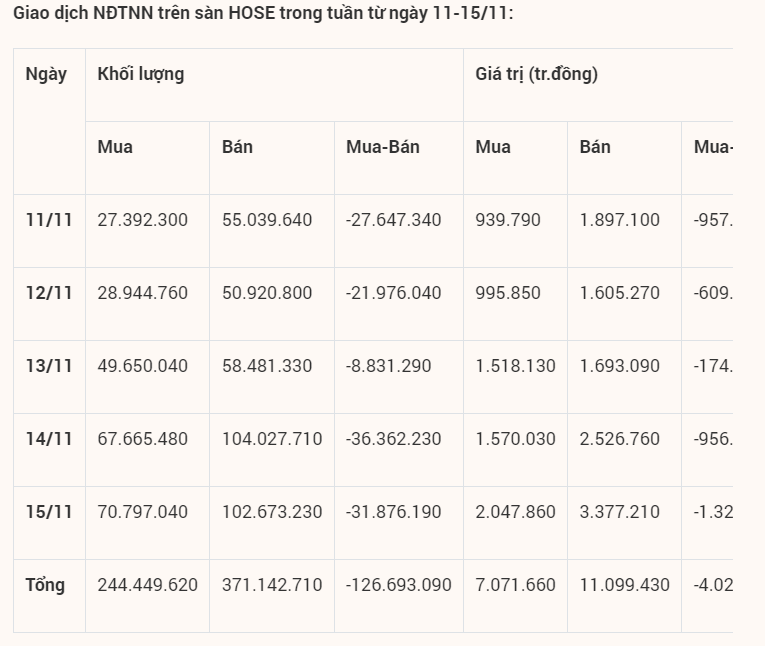Click the Khối lượng header cell
765x646 pixels.
point(141,74)
